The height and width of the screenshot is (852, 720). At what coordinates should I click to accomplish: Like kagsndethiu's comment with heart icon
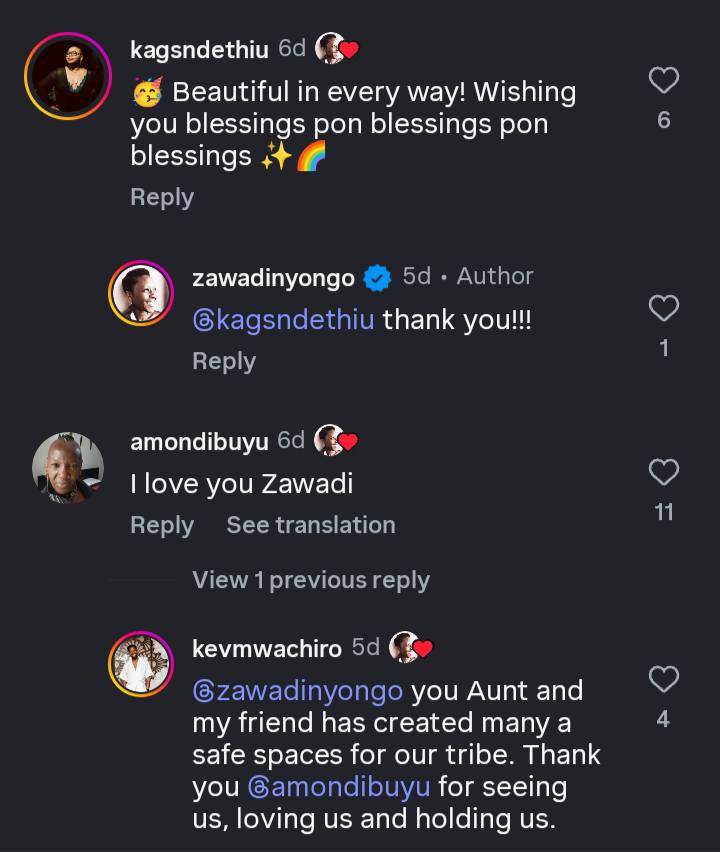tap(664, 80)
